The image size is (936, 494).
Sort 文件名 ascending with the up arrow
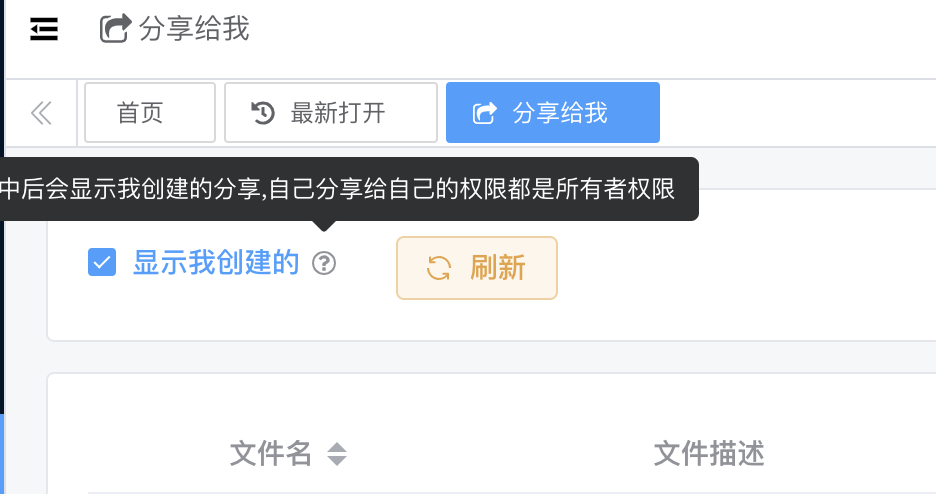pyautogui.click(x=337, y=447)
